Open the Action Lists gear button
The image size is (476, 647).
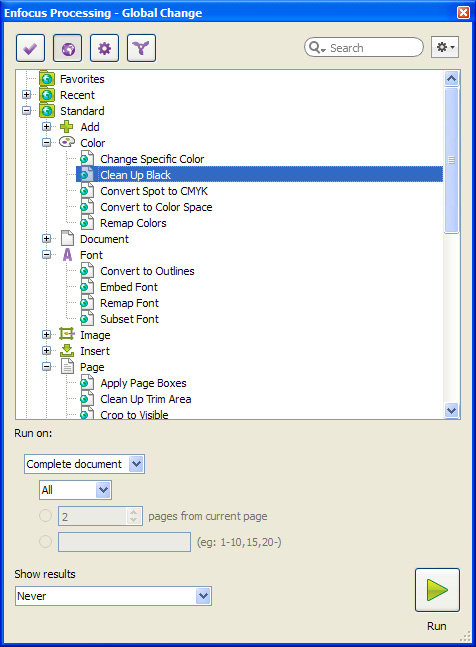coord(104,48)
